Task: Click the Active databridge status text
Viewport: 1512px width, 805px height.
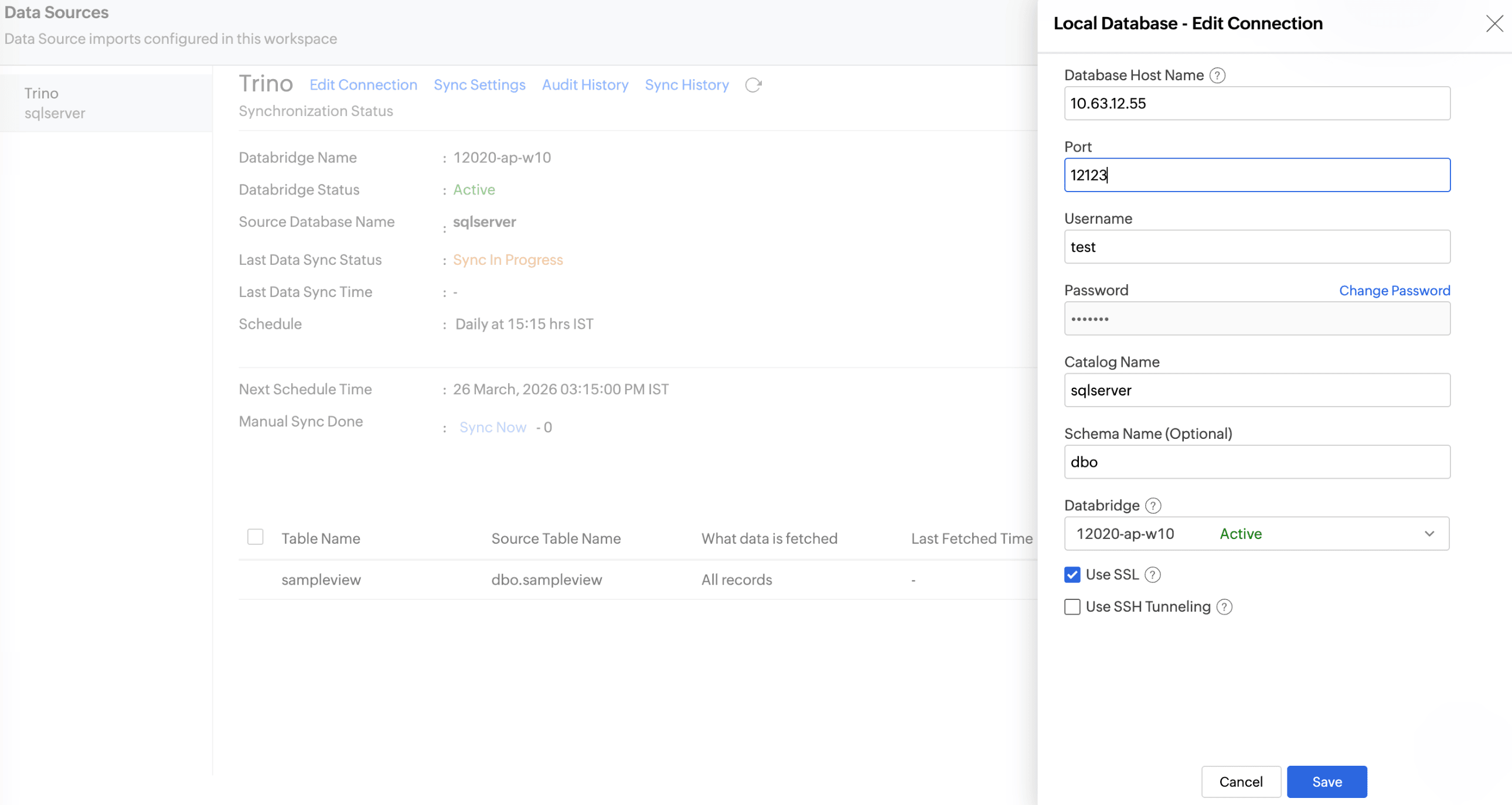Action: tap(474, 189)
